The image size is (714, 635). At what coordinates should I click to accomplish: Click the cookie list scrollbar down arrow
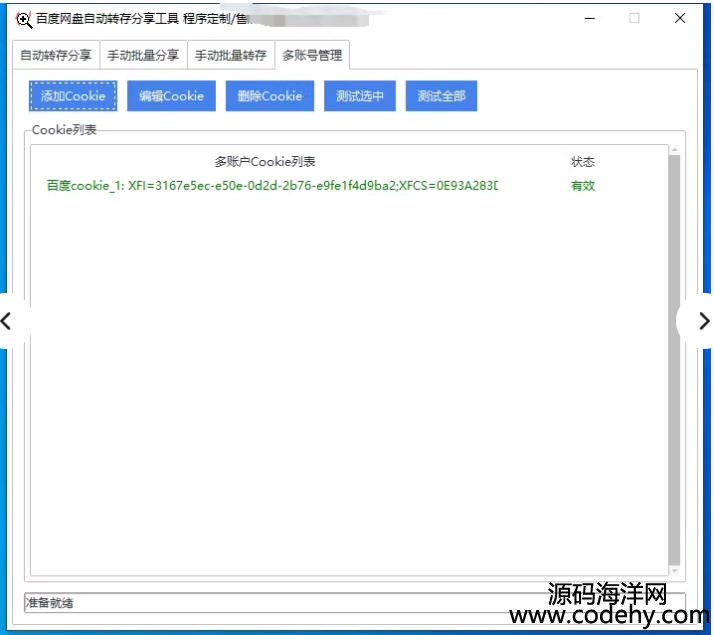pos(674,570)
